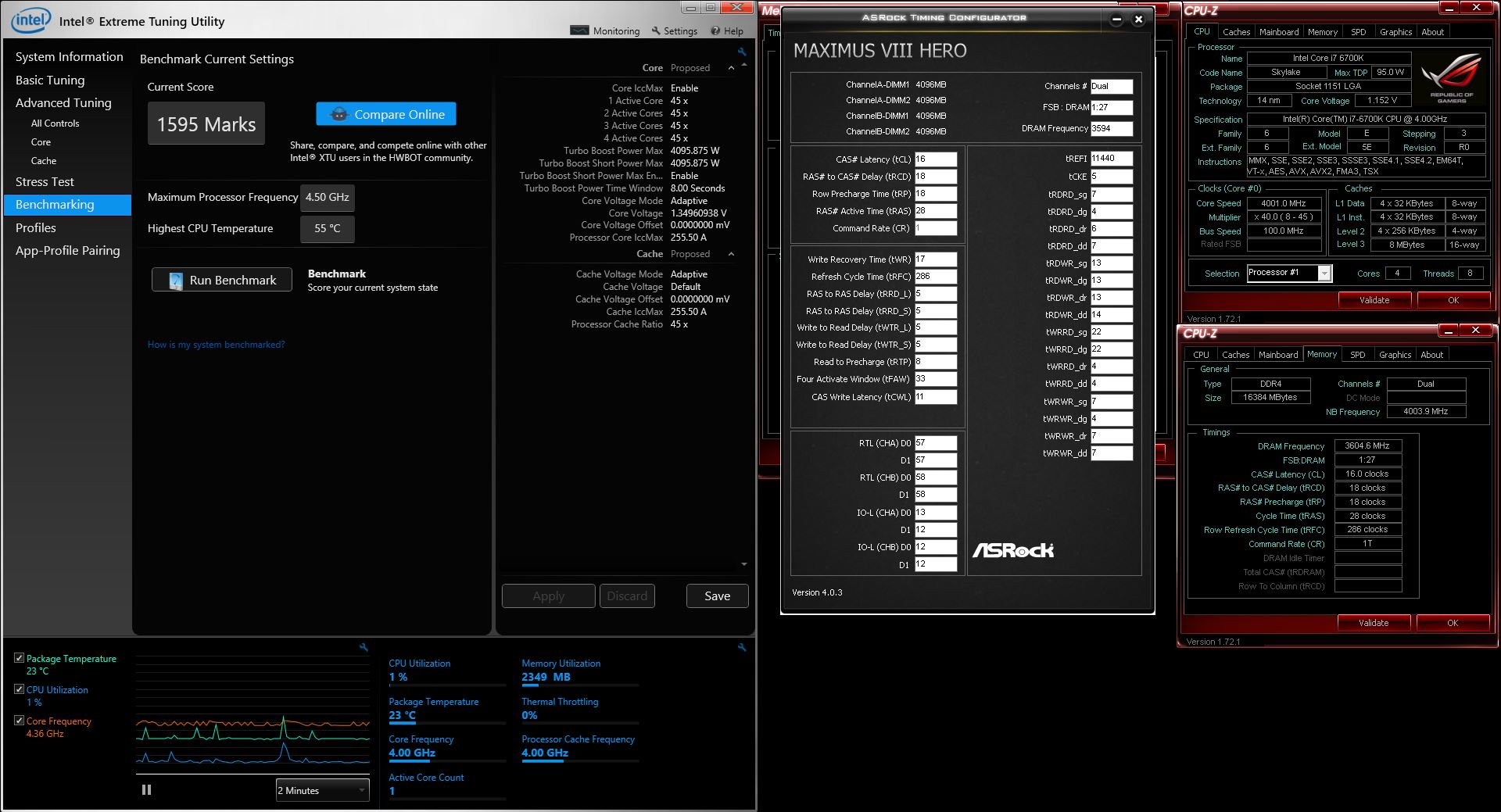Open the Help question mark
This screenshot has height=812, width=1501.
tap(715, 30)
